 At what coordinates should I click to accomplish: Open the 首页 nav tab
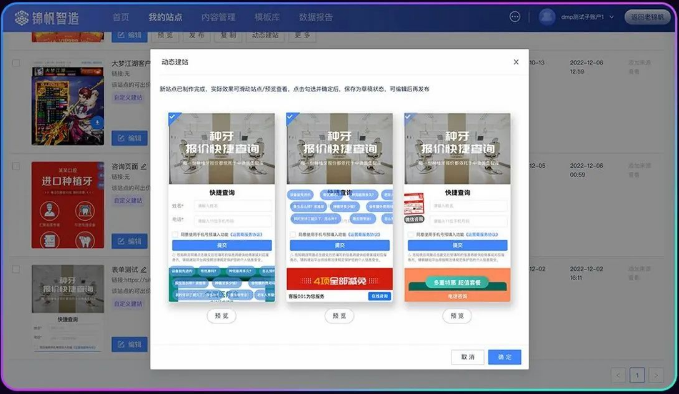click(121, 17)
